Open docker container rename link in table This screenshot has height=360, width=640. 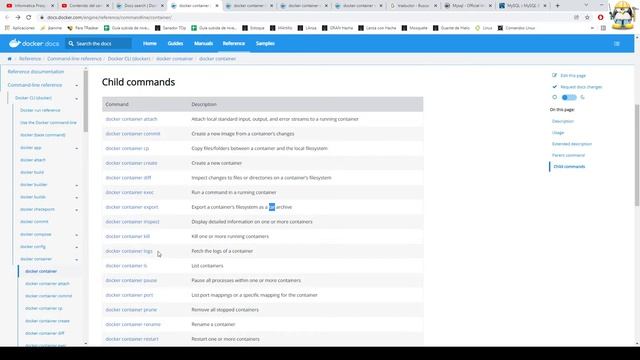coord(133,324)
